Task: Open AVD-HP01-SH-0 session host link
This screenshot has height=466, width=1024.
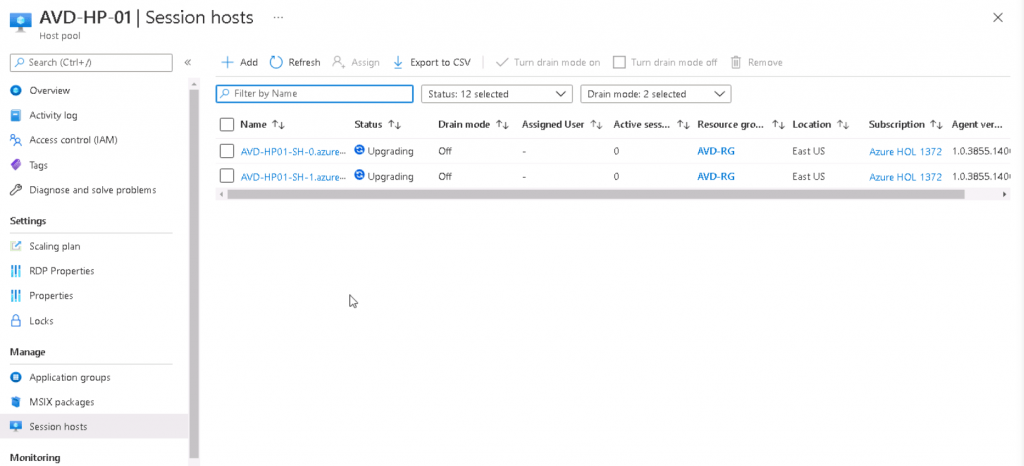Action: point(293,151)
